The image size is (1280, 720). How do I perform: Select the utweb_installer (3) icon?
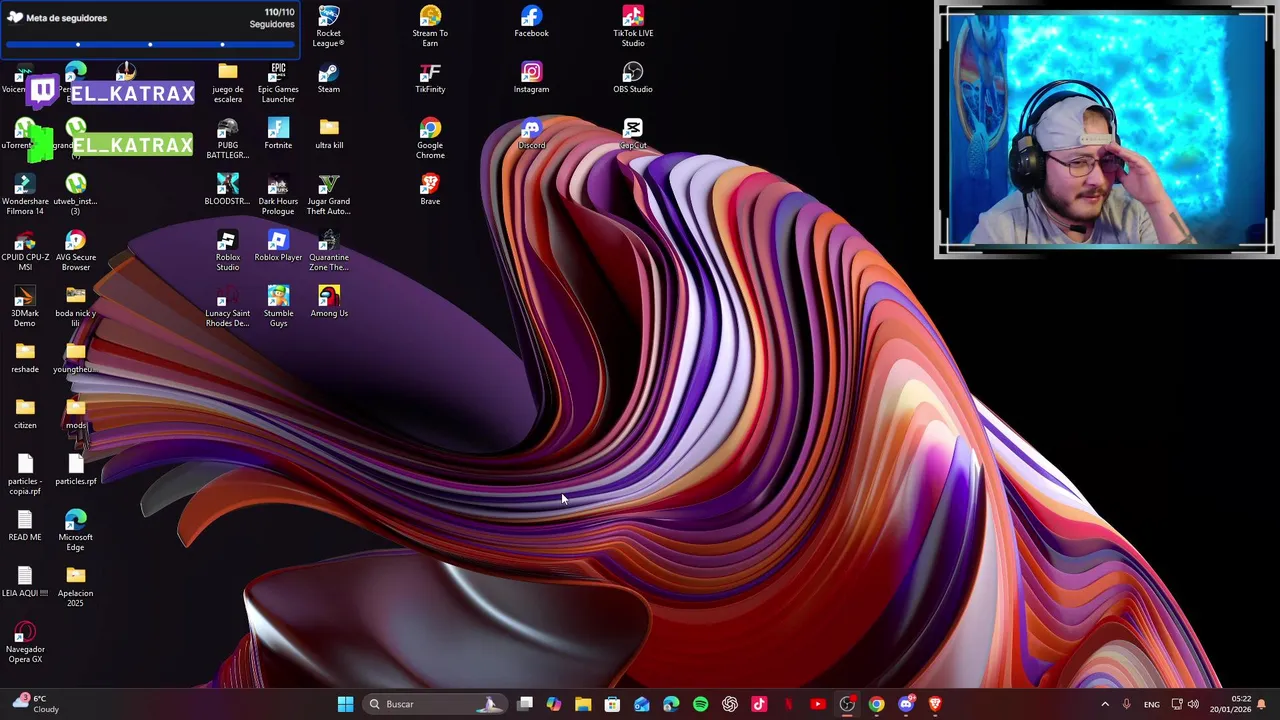pyautogui.click(x=76, y=194)
